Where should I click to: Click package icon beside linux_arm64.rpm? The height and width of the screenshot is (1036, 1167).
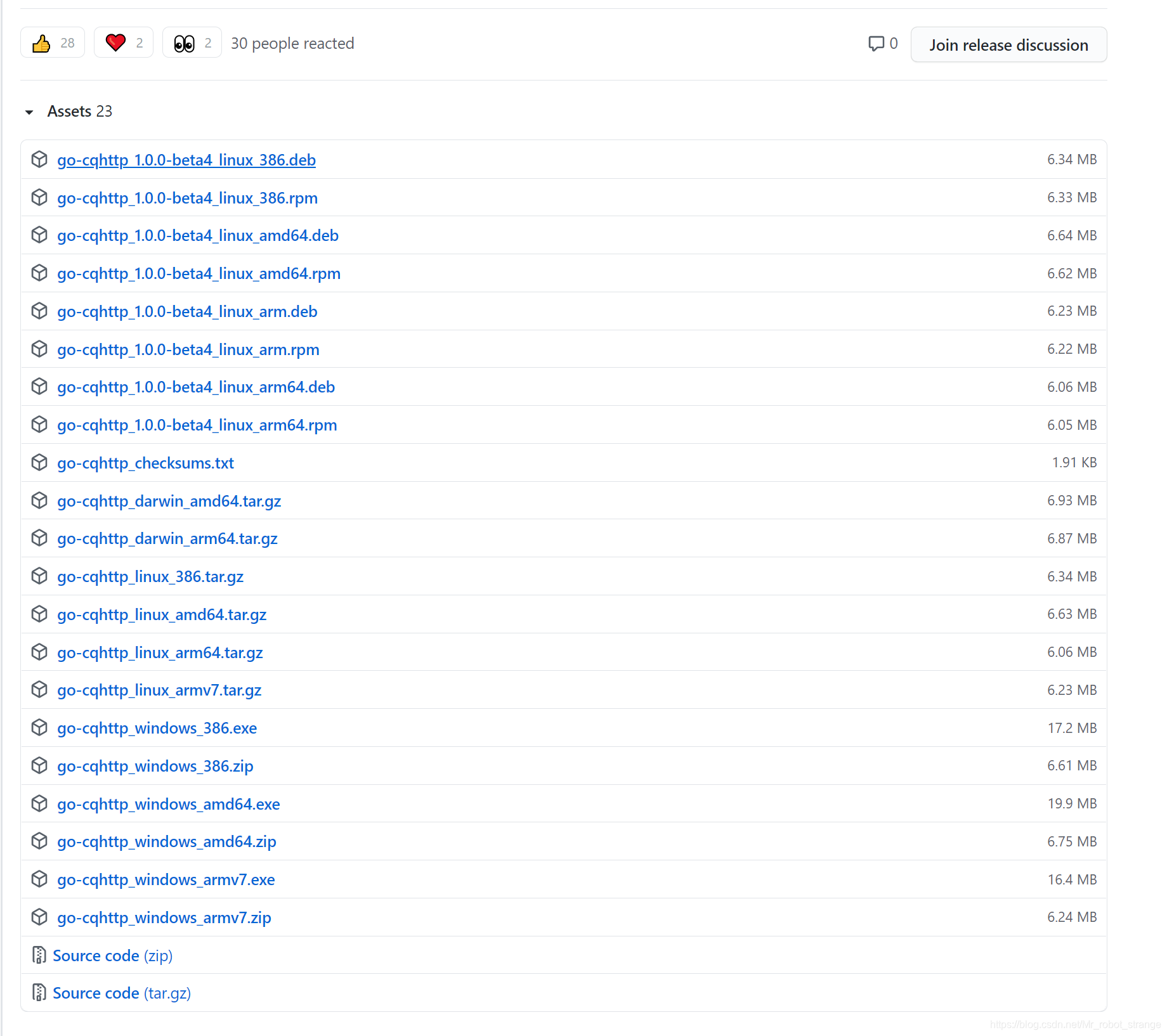[x=39, y=424]
